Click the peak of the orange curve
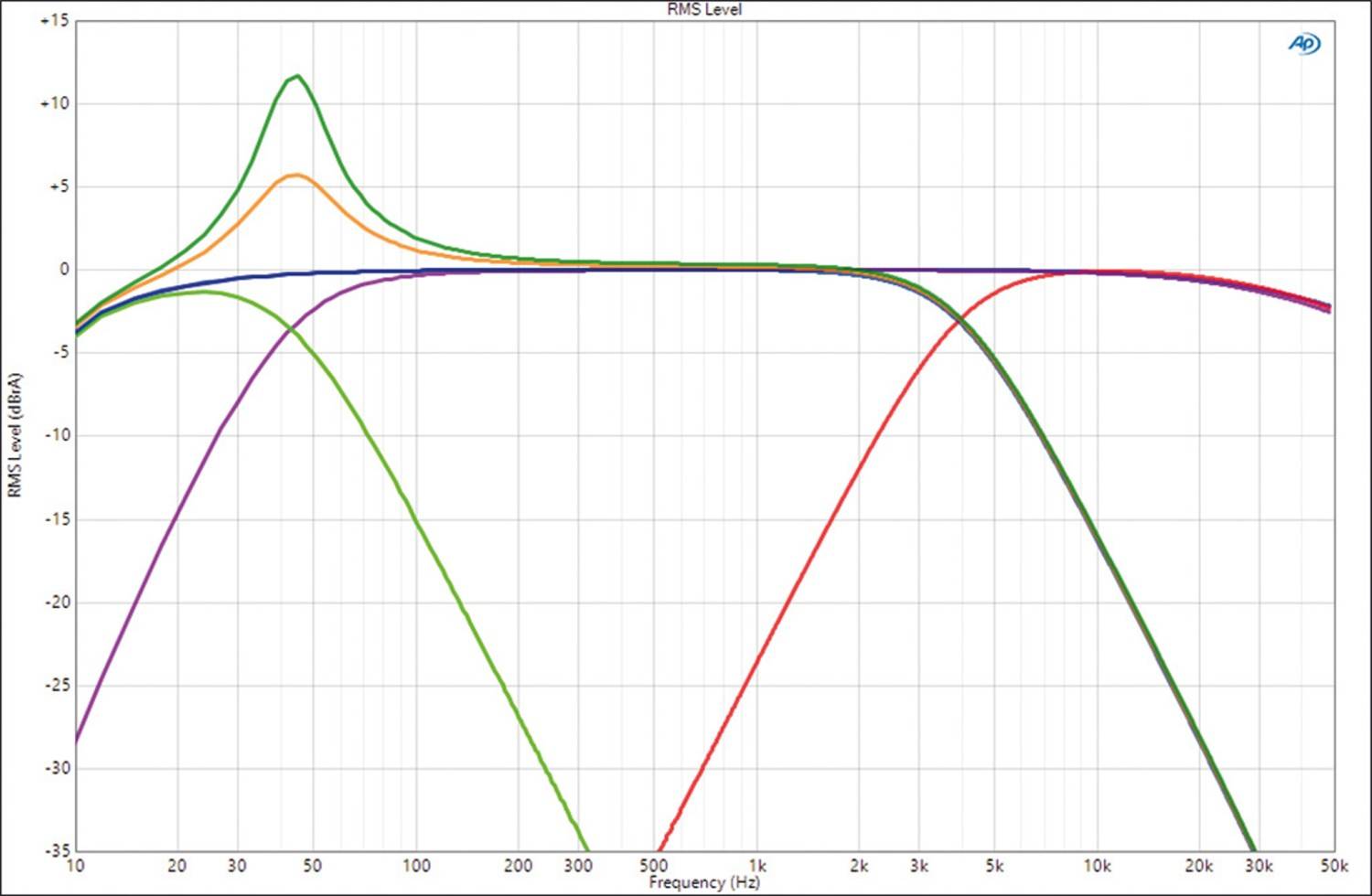Image resolution: width=1372 pixels, height=896 pixels. click(296, 175)
